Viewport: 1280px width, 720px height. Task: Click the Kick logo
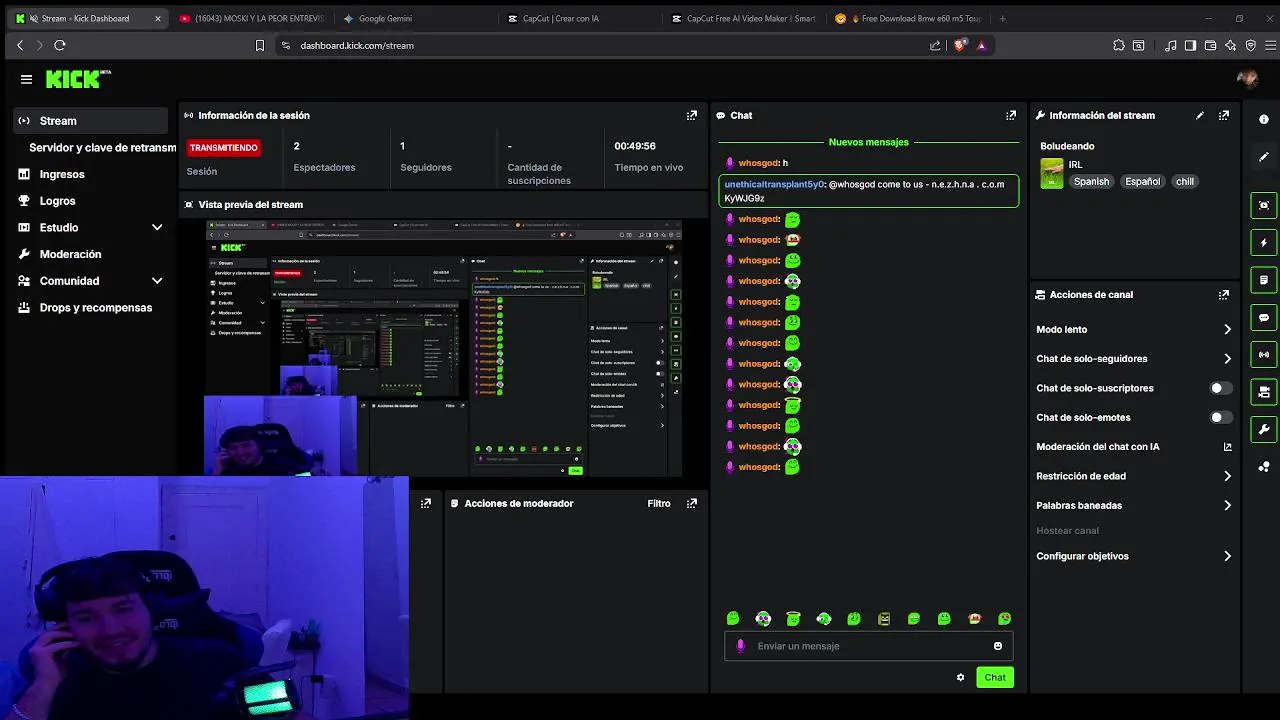click(73, 79)
